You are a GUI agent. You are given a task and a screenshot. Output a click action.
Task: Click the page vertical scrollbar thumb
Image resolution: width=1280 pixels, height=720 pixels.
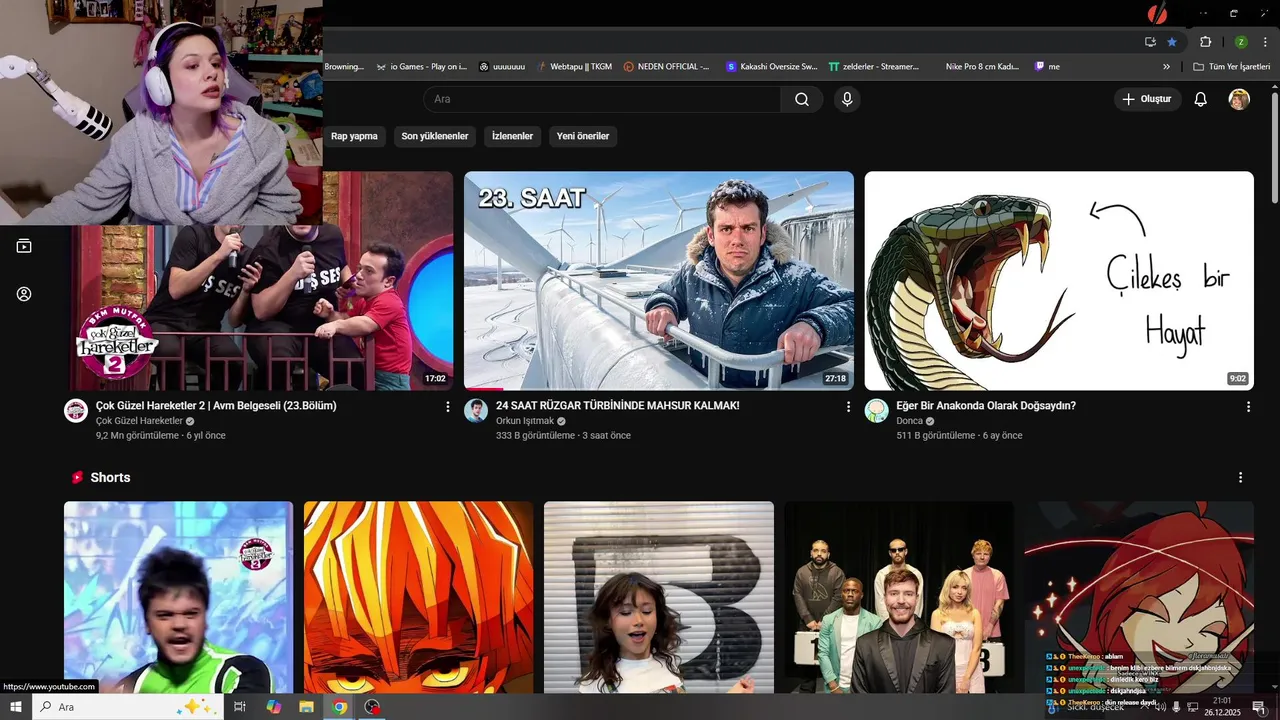(1274, 146)
